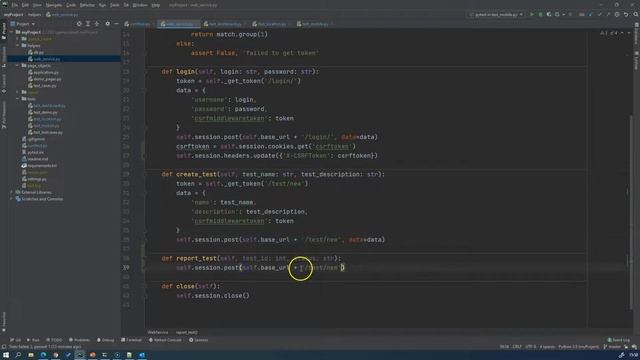
Task: Open the Navigate menu
Action: click(53, 5)
